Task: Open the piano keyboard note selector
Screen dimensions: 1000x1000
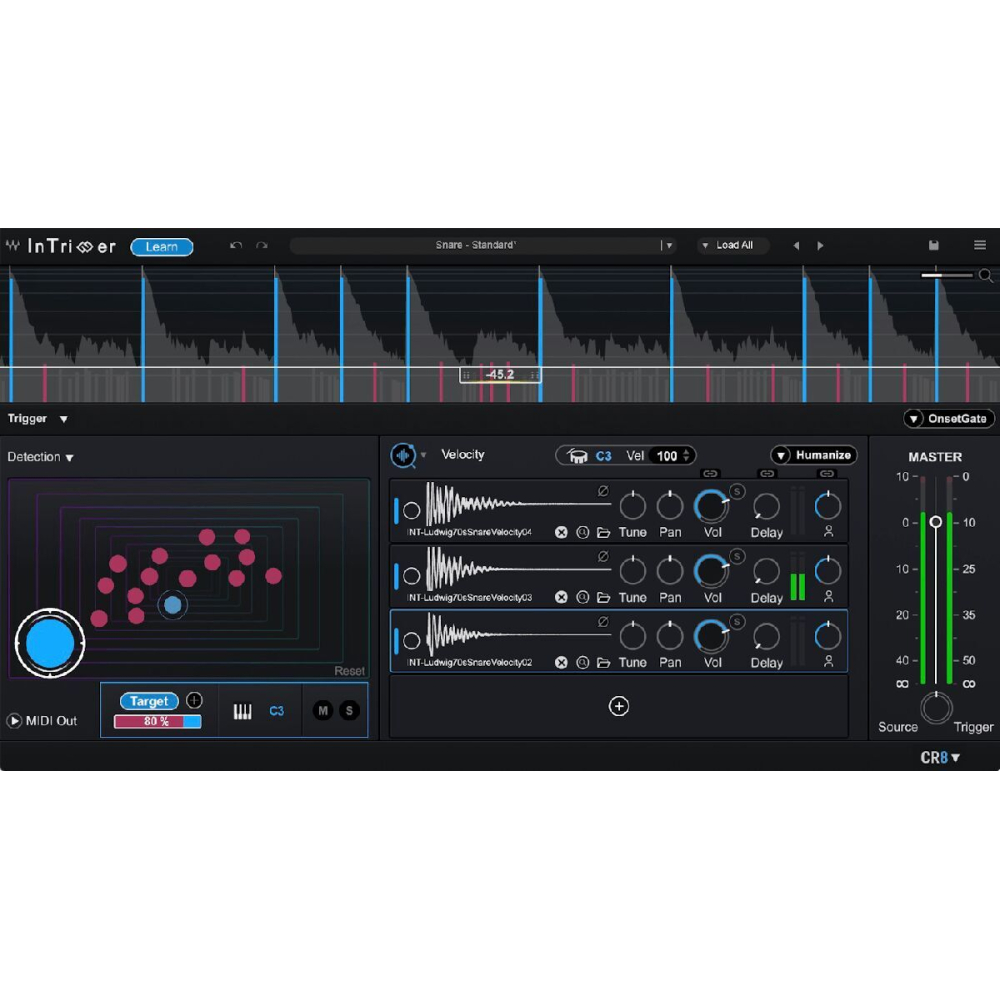Action: [242, 710]
